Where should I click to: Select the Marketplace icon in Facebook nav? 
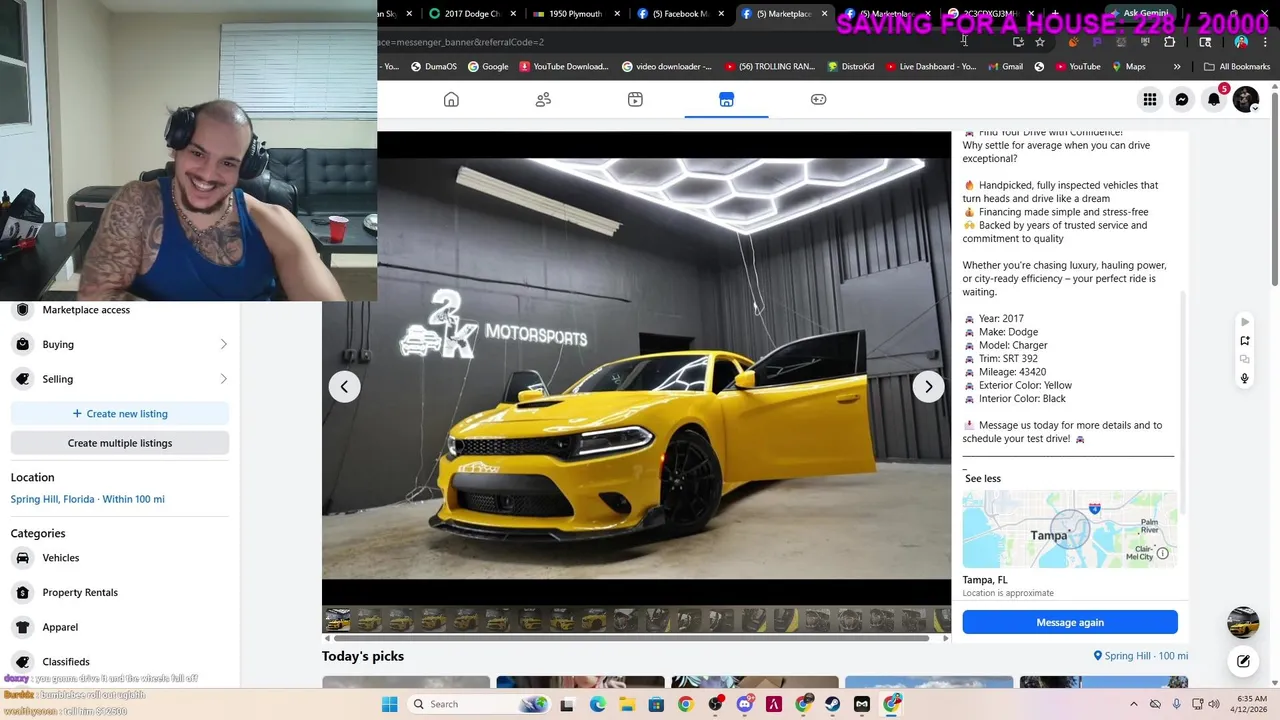coord(726,99)
